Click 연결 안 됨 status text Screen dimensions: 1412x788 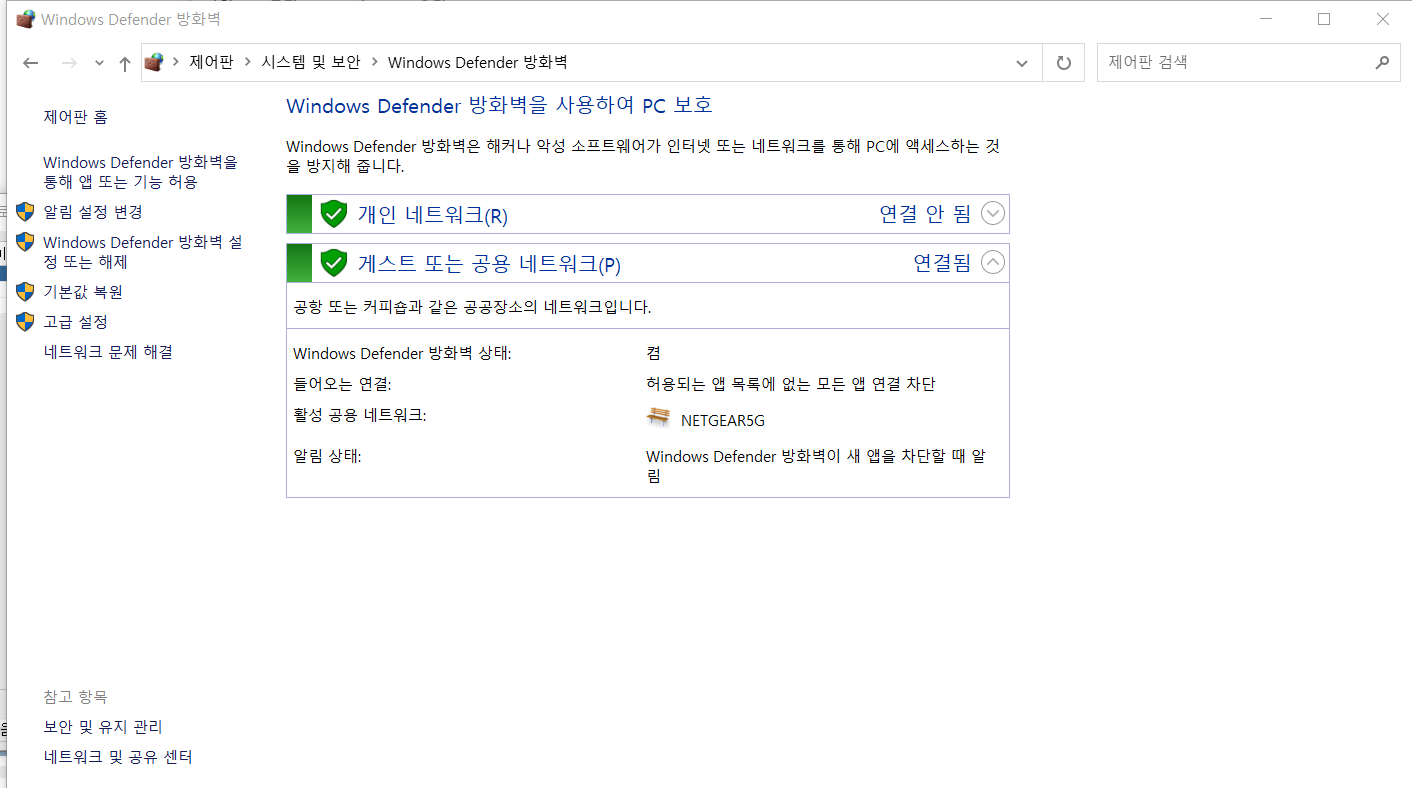(925, 213)
